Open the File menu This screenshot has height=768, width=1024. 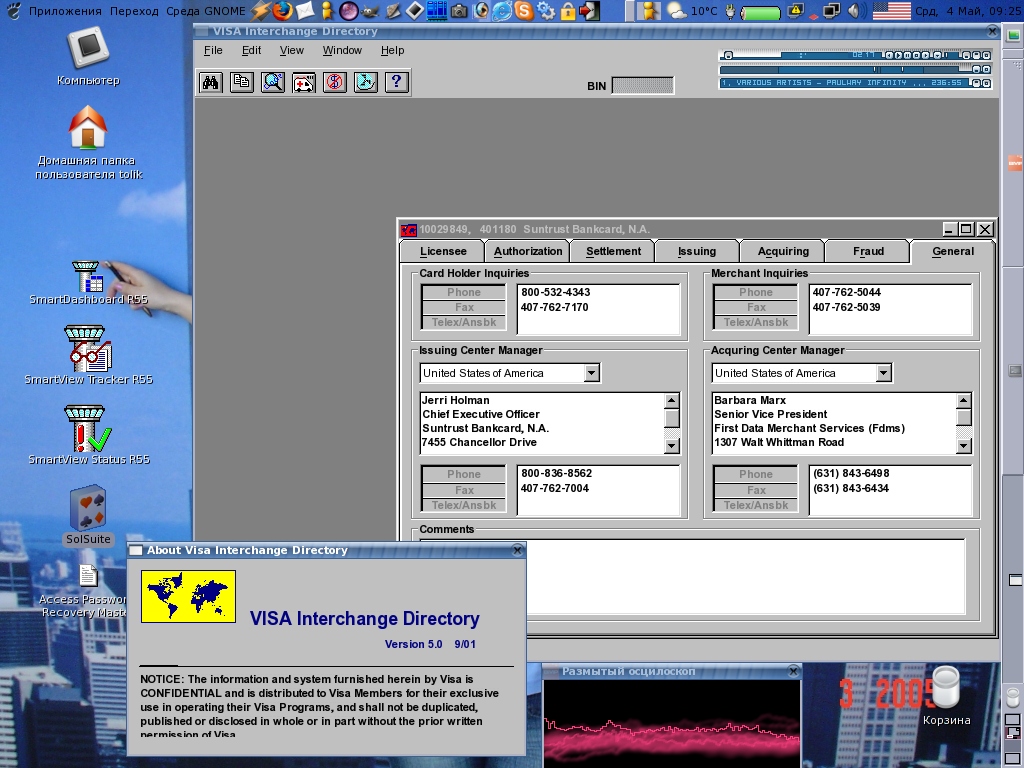[x=213, y=50]
